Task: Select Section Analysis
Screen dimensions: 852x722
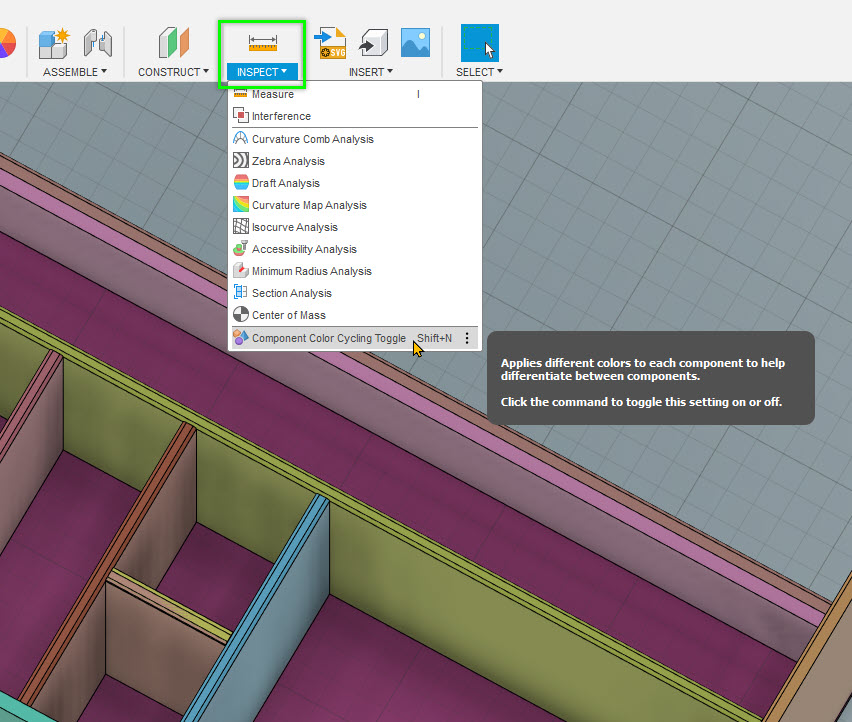Action: pyautogui.click(x=355, y=293)
